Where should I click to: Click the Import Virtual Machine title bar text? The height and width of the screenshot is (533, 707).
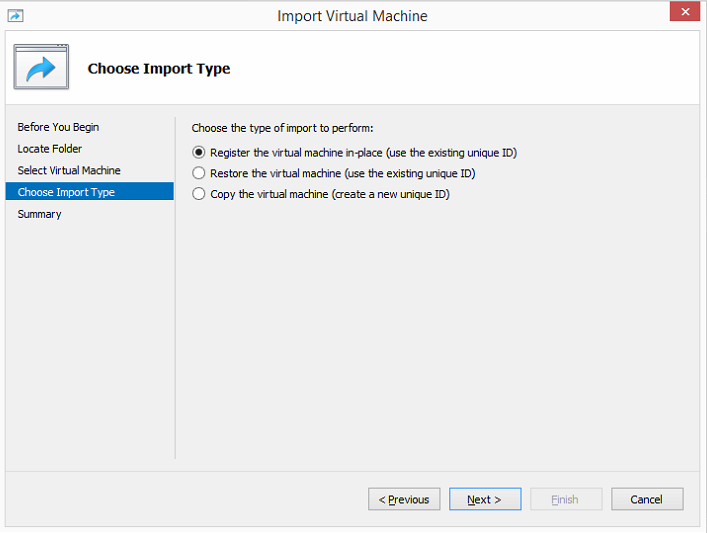(x=352, y=16)
